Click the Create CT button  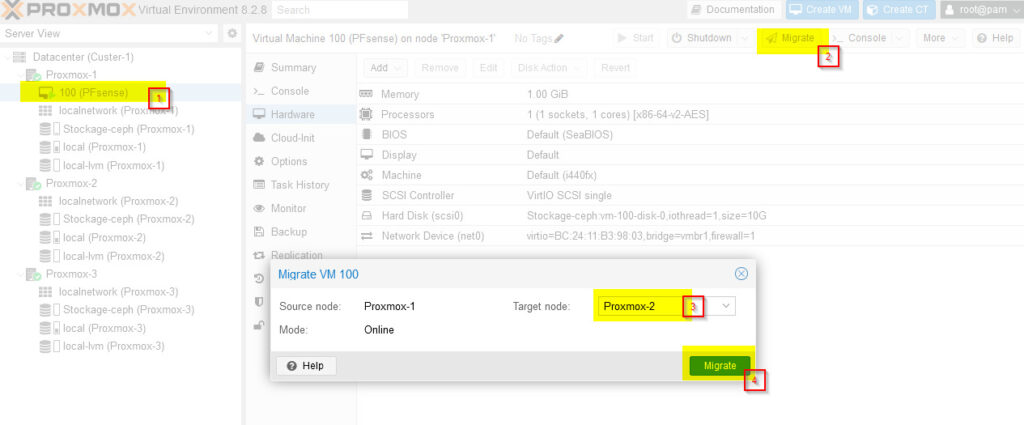pyautogui.click(x=899, y=10)
